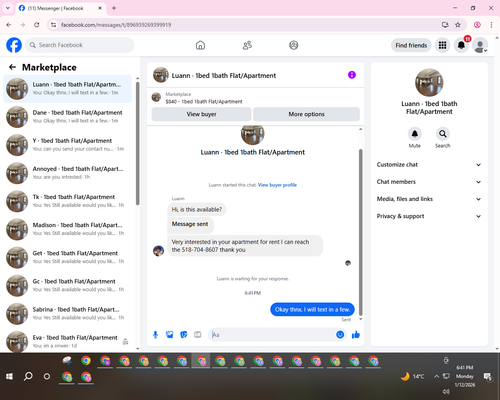The image size is (500, 400).
Task: Click the 'Okay thnx. I will text' bubble
Action: (312, 309)
